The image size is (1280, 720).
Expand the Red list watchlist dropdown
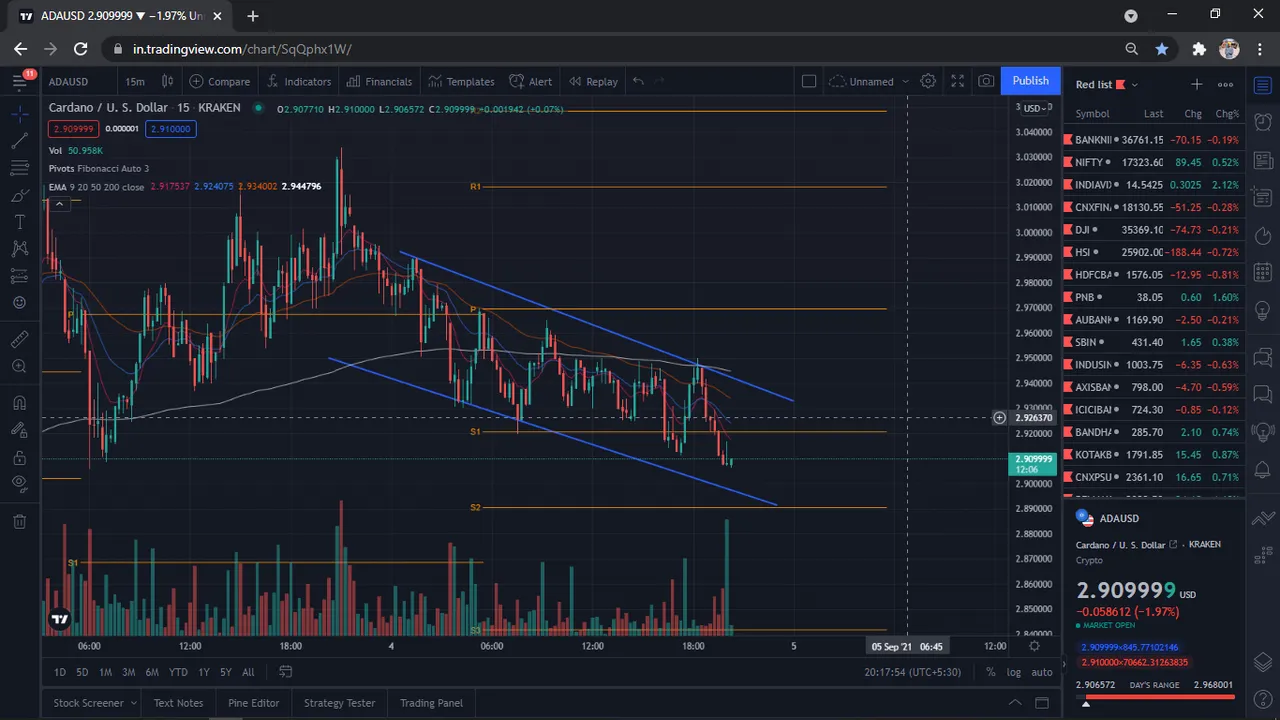(x=1106, y=84)
